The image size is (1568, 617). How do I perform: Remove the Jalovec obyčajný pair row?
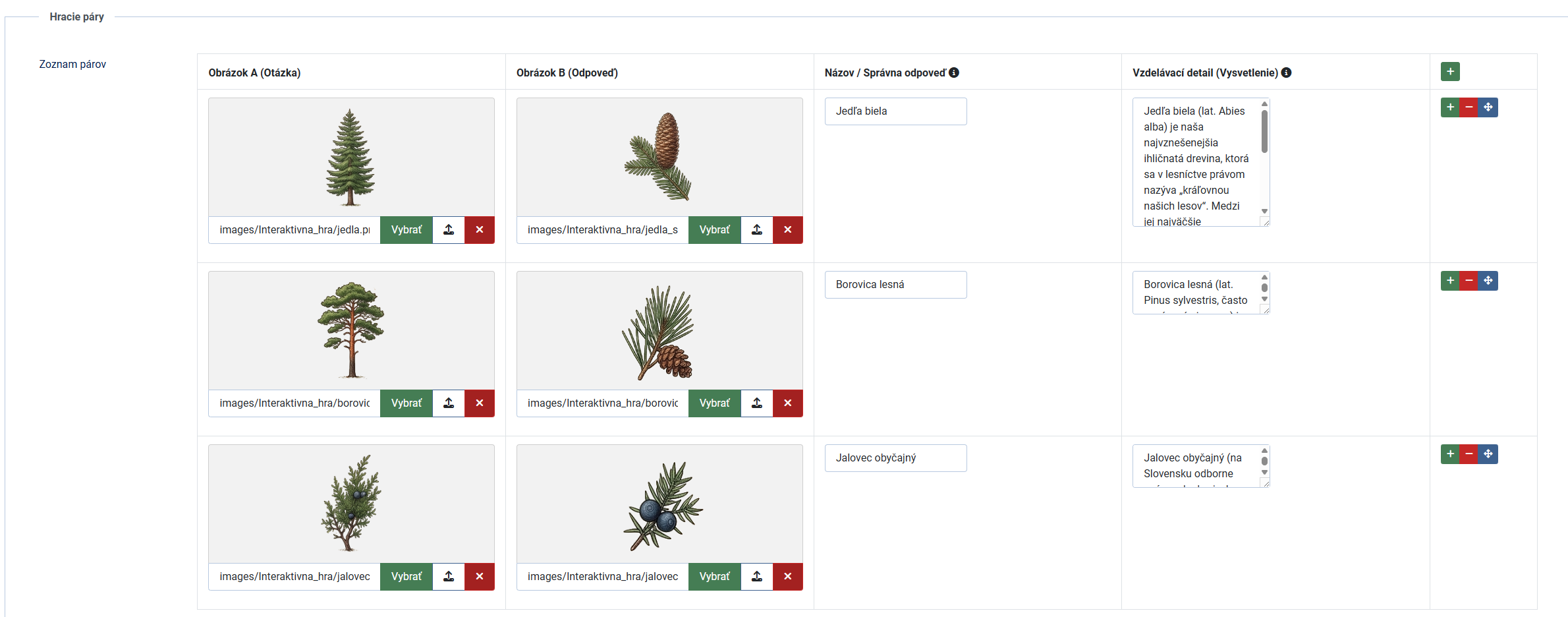tap(1469, 454)
